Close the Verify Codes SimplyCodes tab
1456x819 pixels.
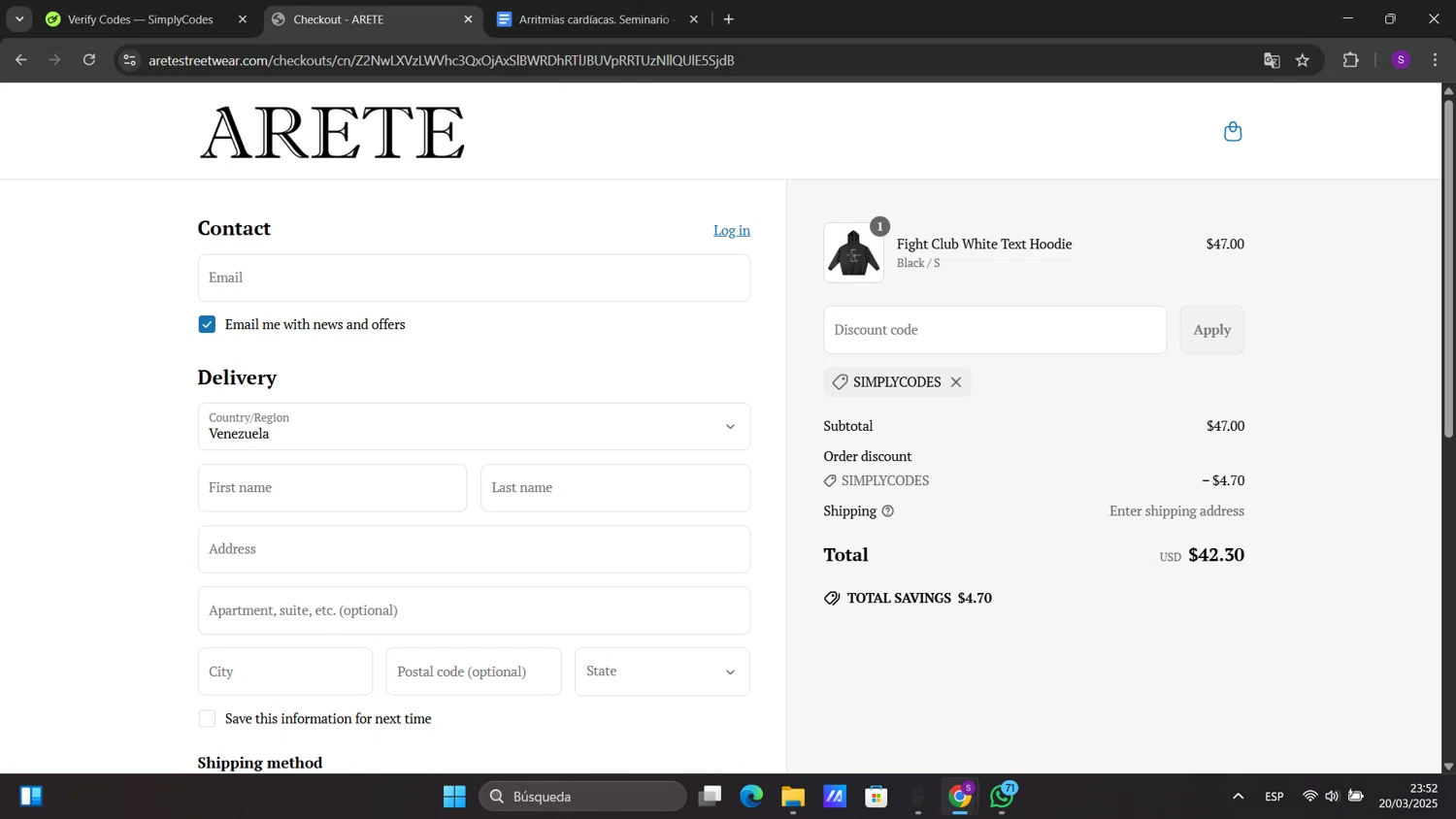coord(243,19)
